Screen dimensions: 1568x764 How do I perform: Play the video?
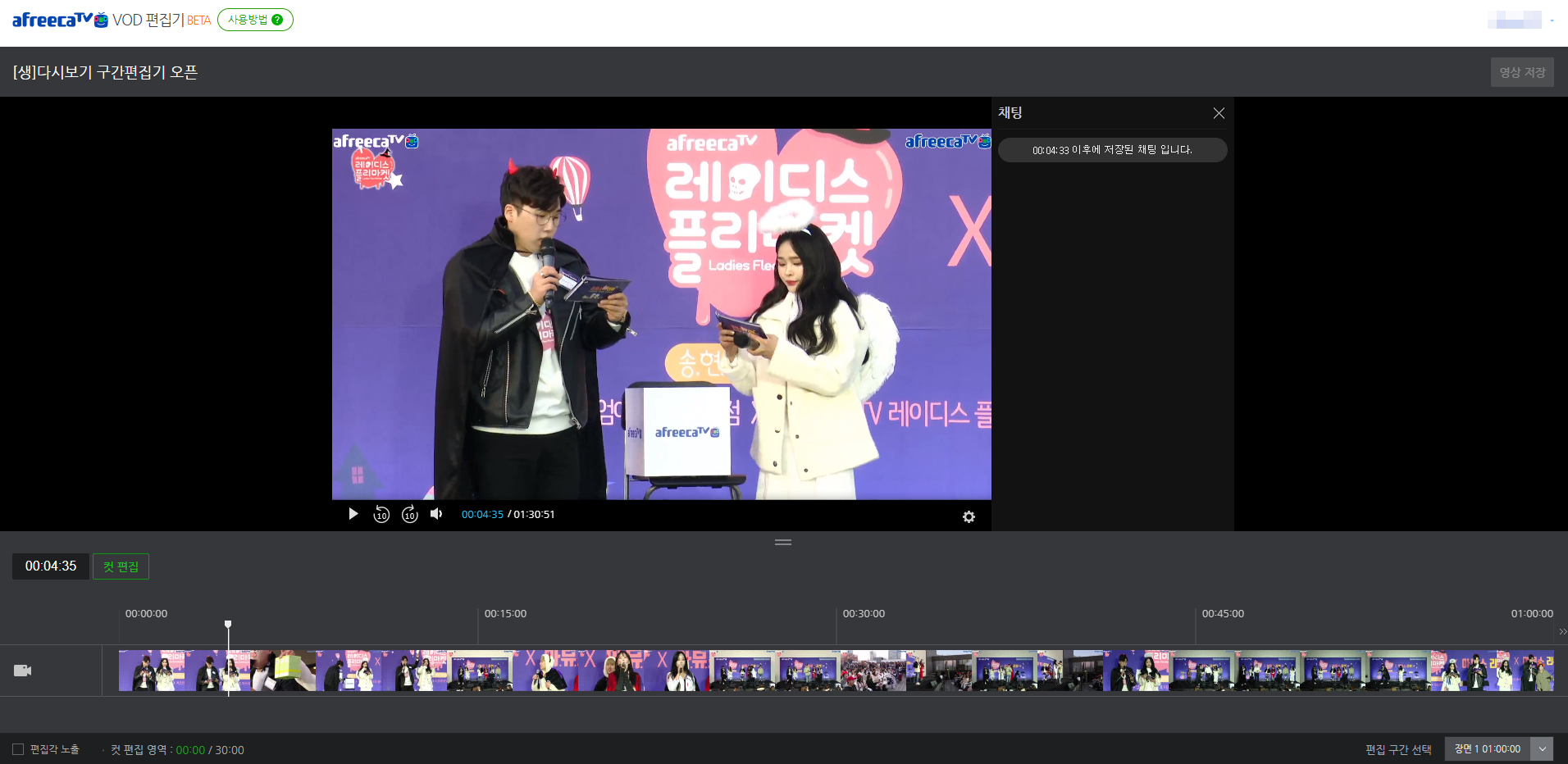point(353,514)
